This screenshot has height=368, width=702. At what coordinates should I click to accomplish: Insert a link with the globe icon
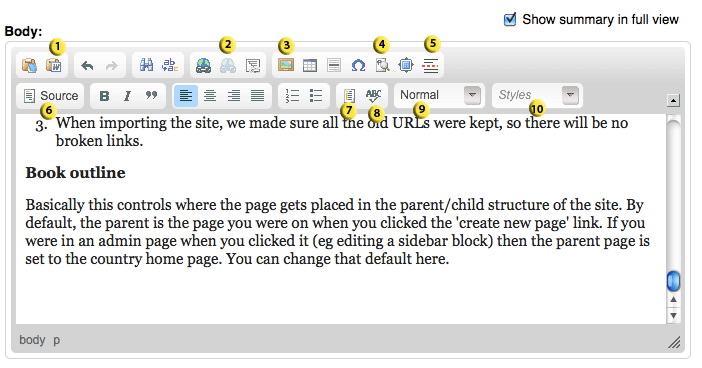(204, 66)
